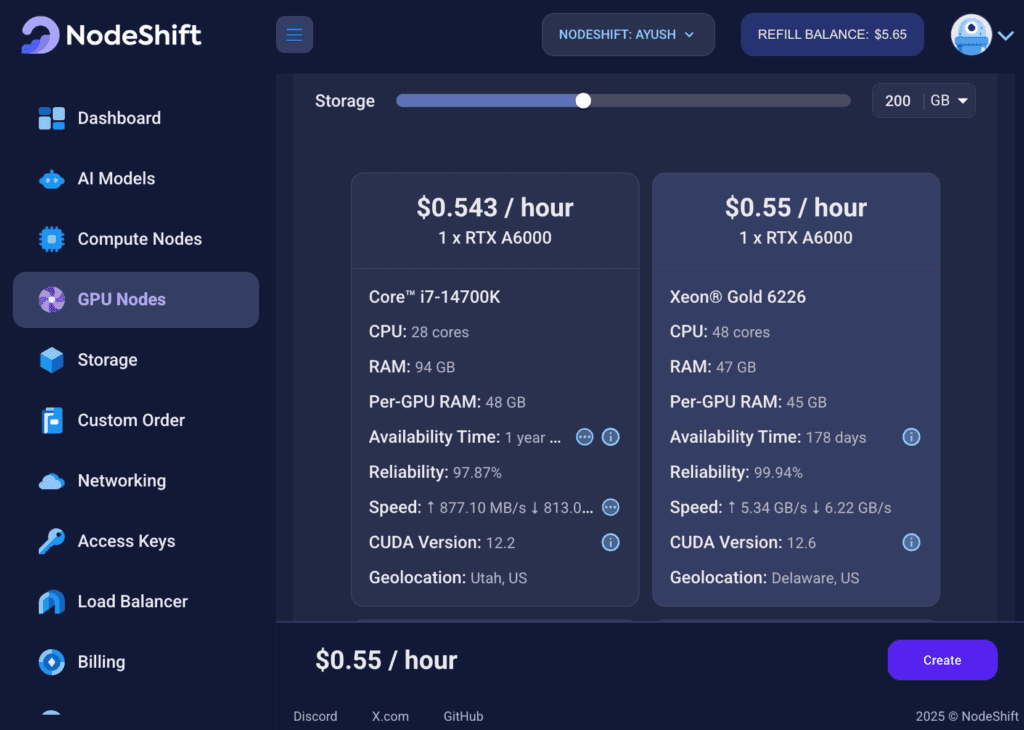Open Availability Time info on Xeon Gold card
1024x730 pixels.
(x=911, y=437)
